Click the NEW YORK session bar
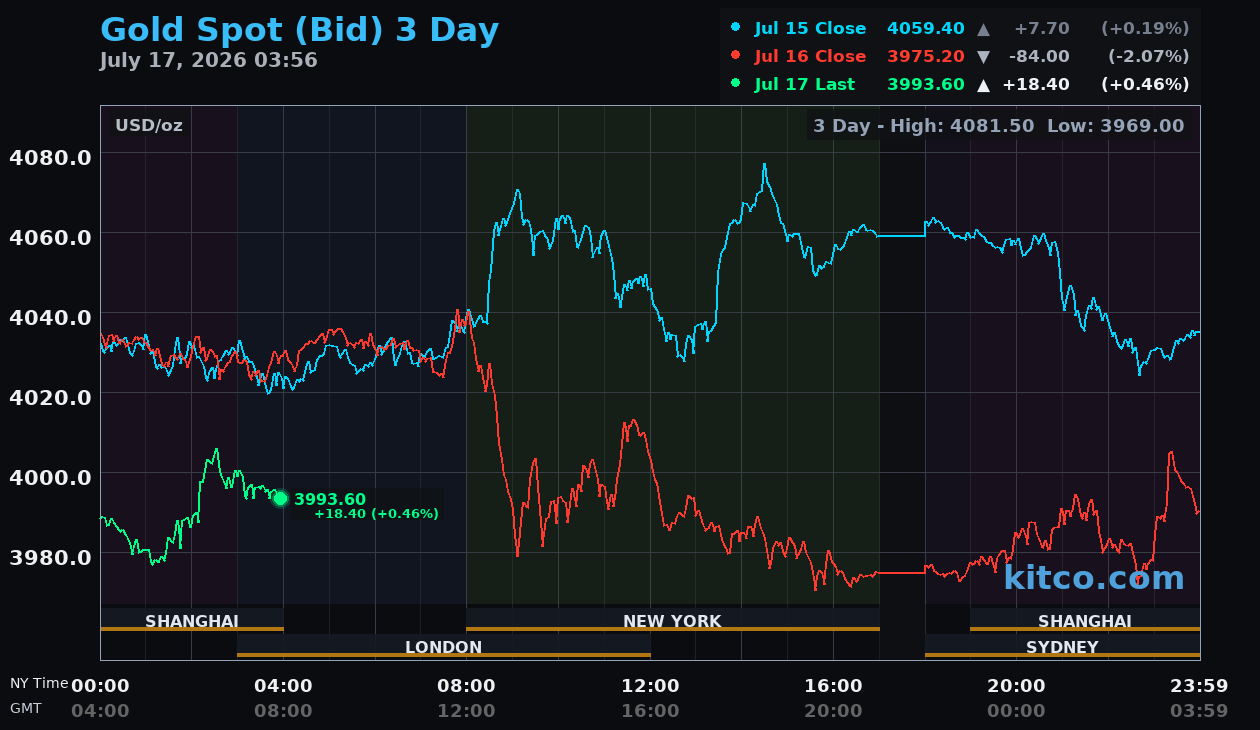This screenshot has height=730, width=1260. coord(672,621)
